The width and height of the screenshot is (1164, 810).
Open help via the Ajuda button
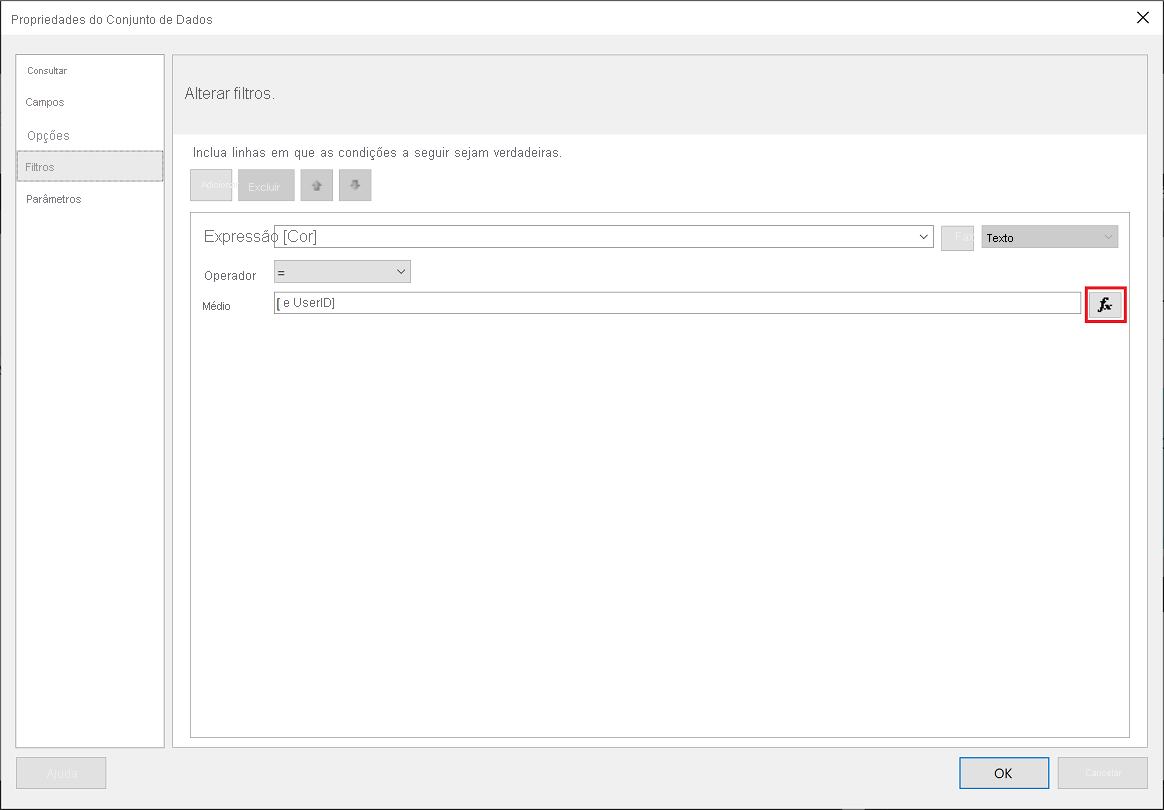(x=61, y=772)
